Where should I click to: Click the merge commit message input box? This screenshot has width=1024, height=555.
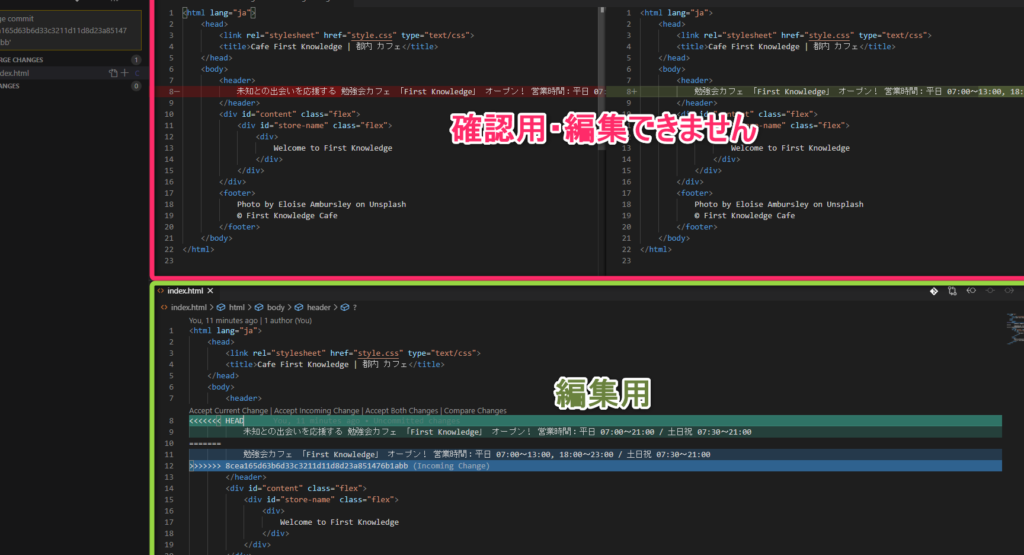click(70, 30)
